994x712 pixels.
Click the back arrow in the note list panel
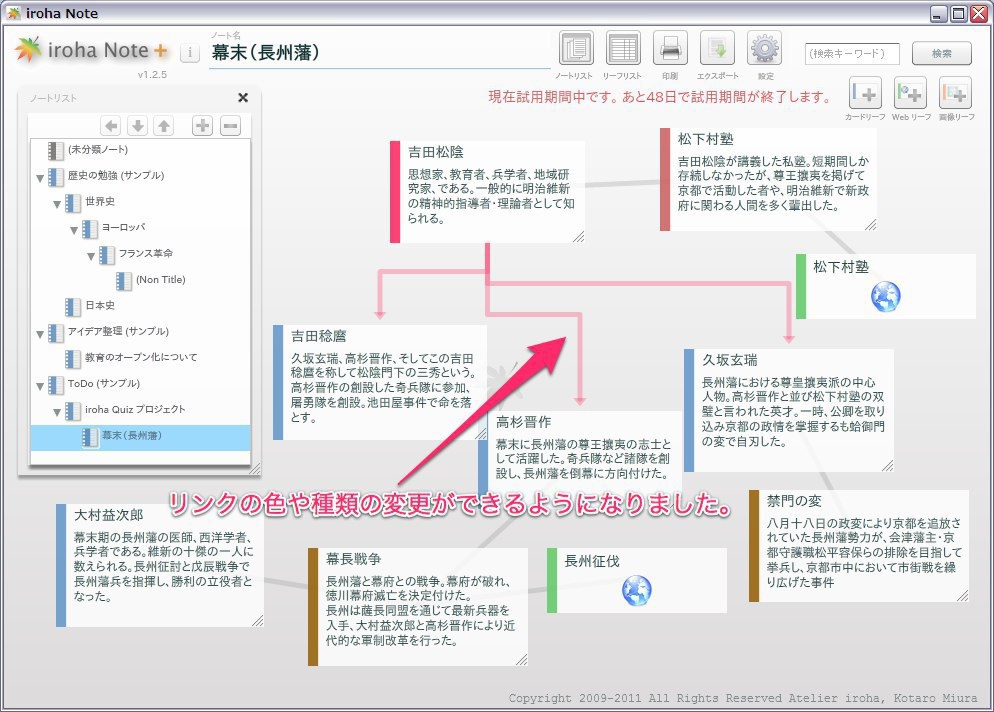tap(112, 125)
